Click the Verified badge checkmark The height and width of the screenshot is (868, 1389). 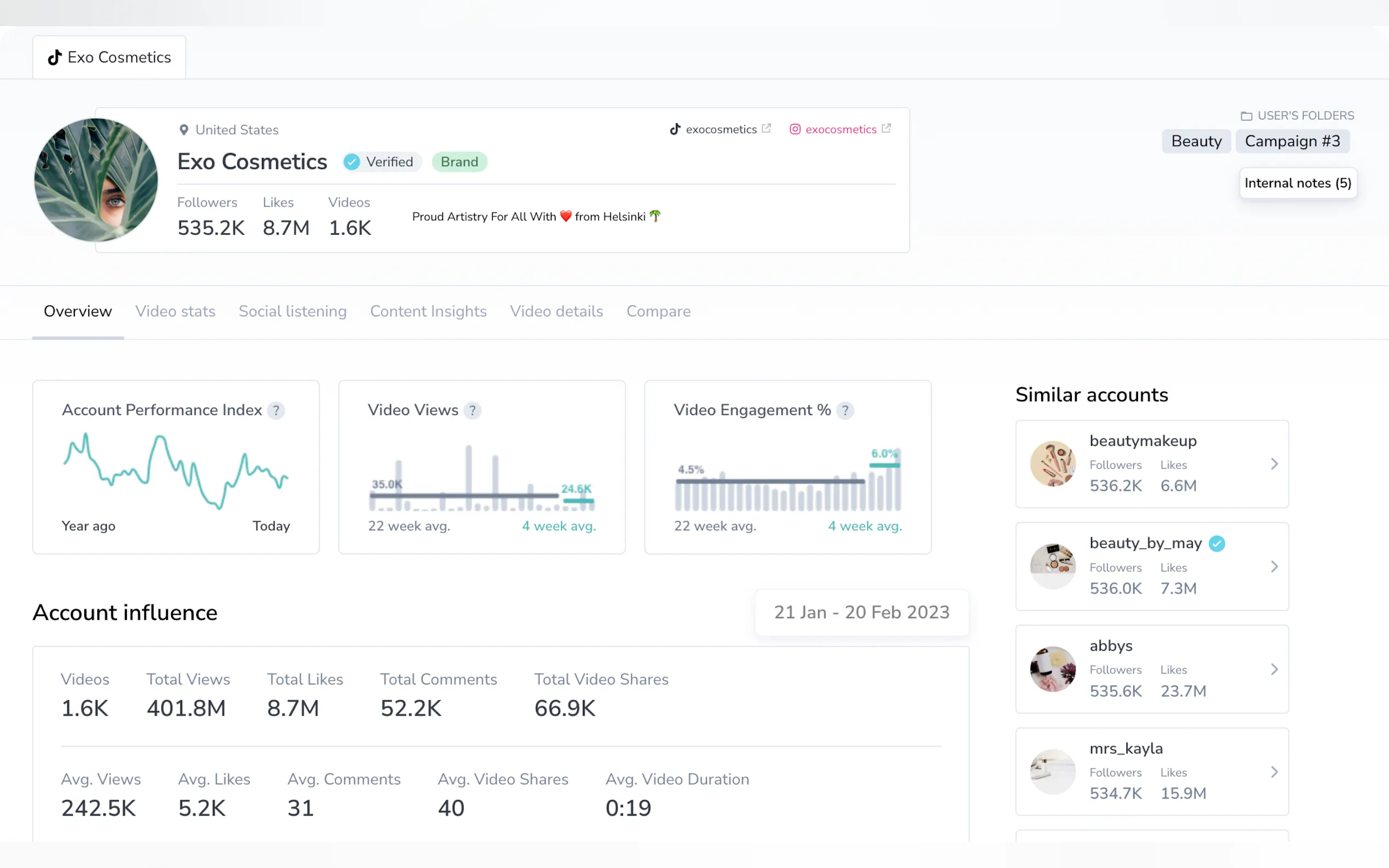coord(352,162)
